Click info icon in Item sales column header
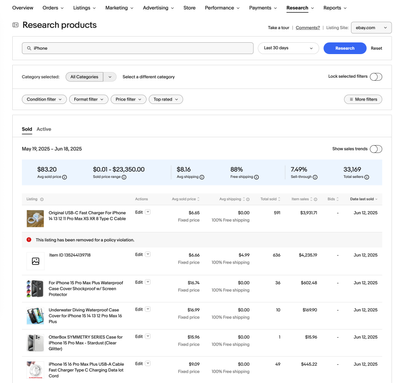The height and width of the screenshot is (383, 400). (x=316, y=199)
